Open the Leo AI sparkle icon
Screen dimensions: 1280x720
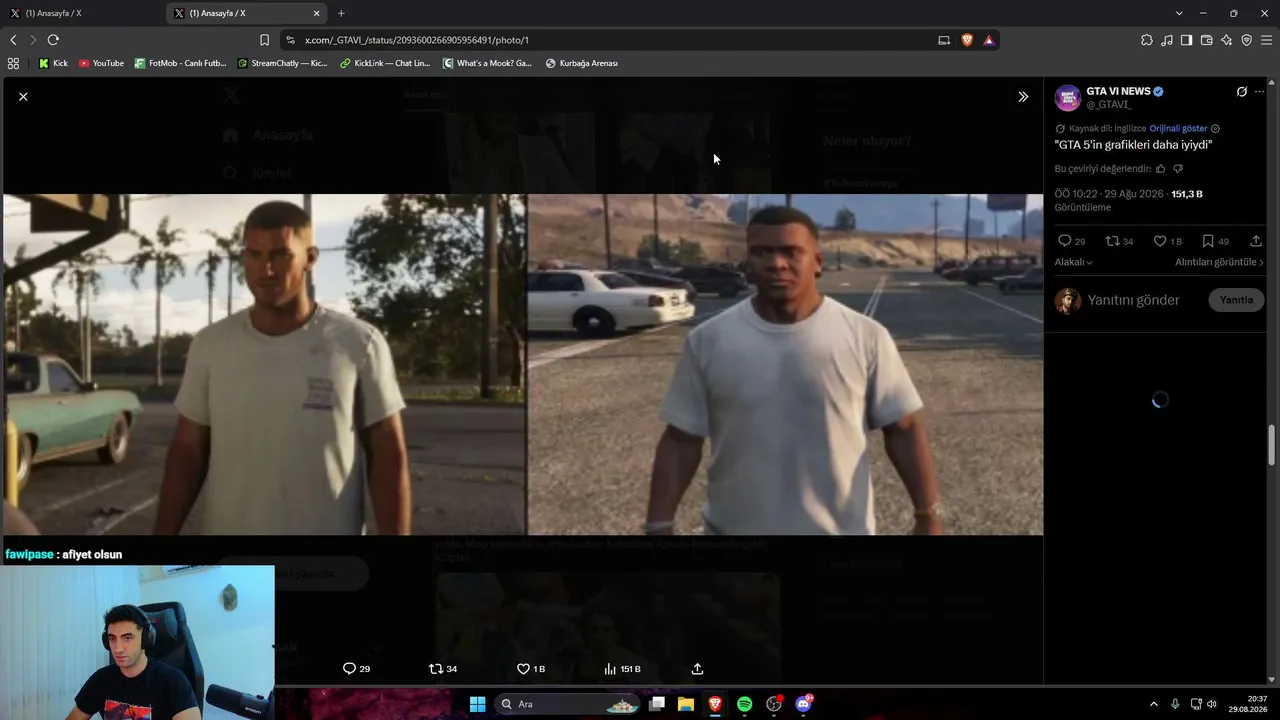pos(1226,40)
